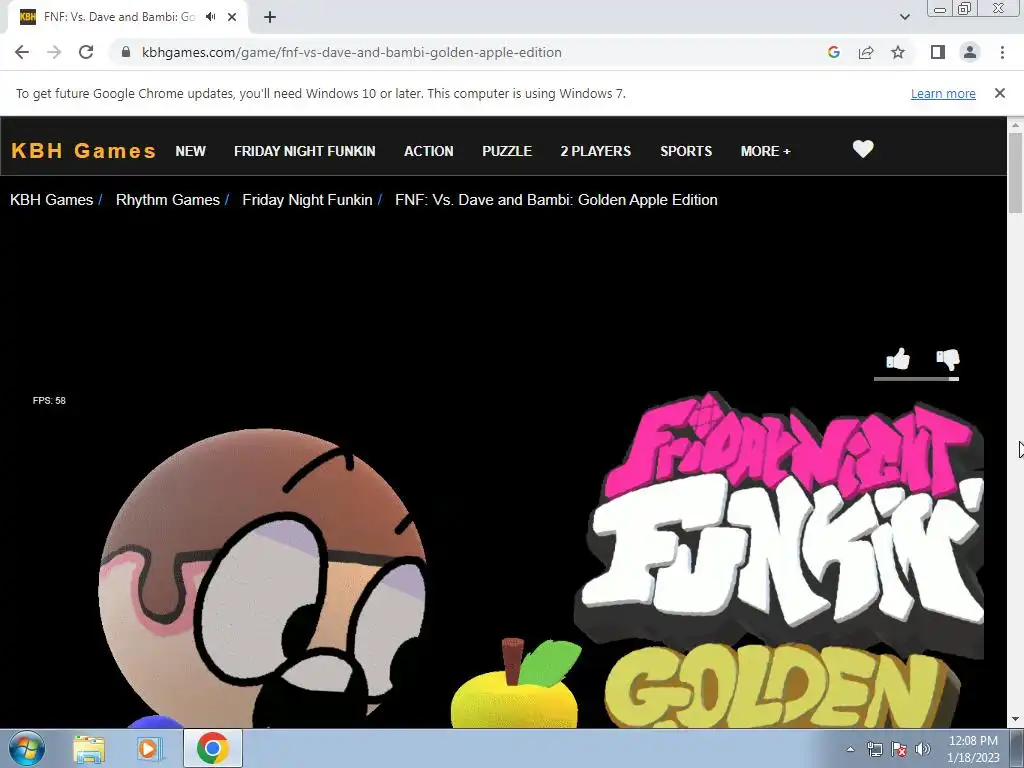Bookmark this page with the star icon
The height and width of the screenshot is (768, 1024).
click(898, 52)
